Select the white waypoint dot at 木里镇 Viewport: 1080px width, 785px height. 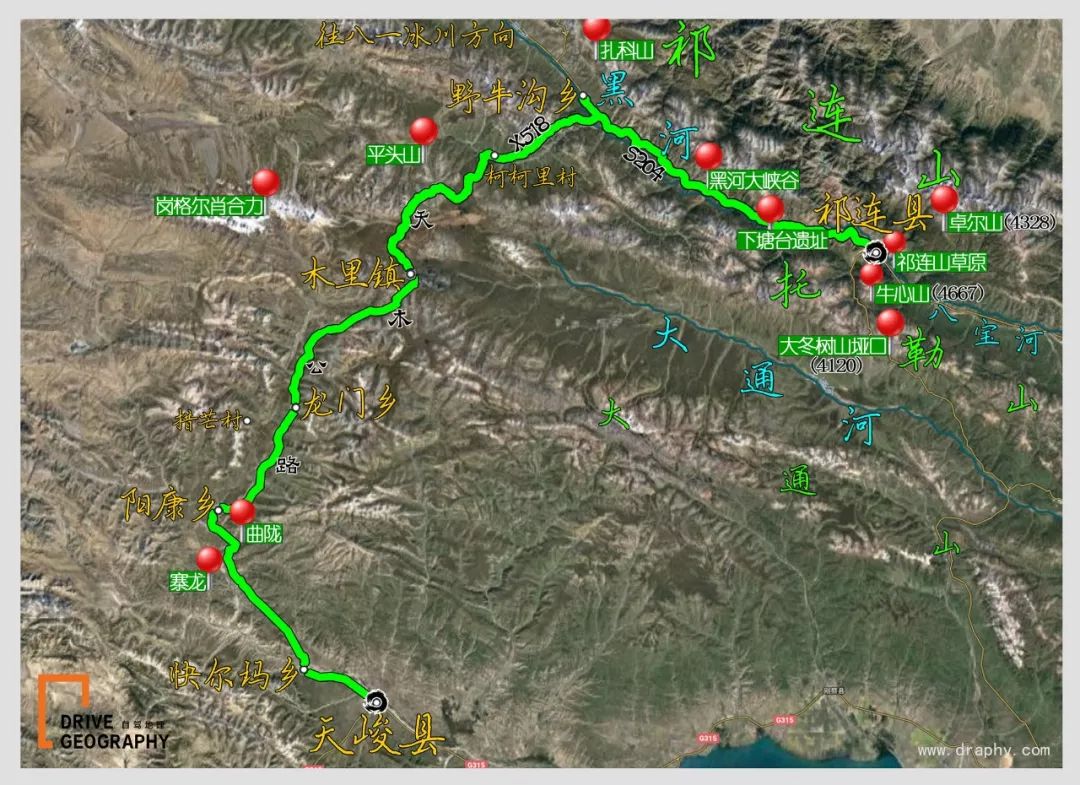(x=411, y=274)
